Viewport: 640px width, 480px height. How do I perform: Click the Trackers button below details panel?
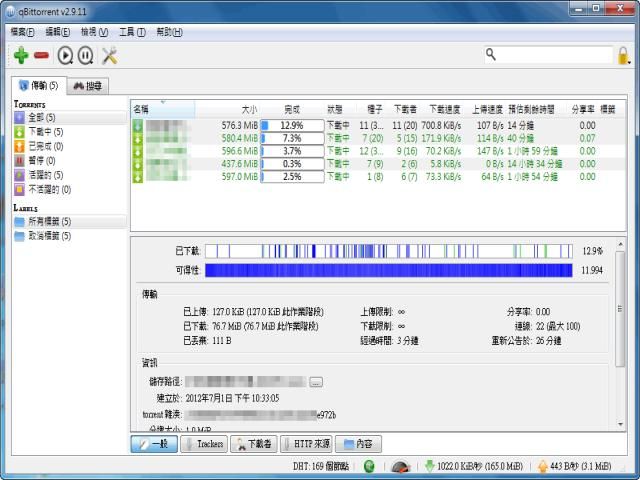click(x=204, y=443)
